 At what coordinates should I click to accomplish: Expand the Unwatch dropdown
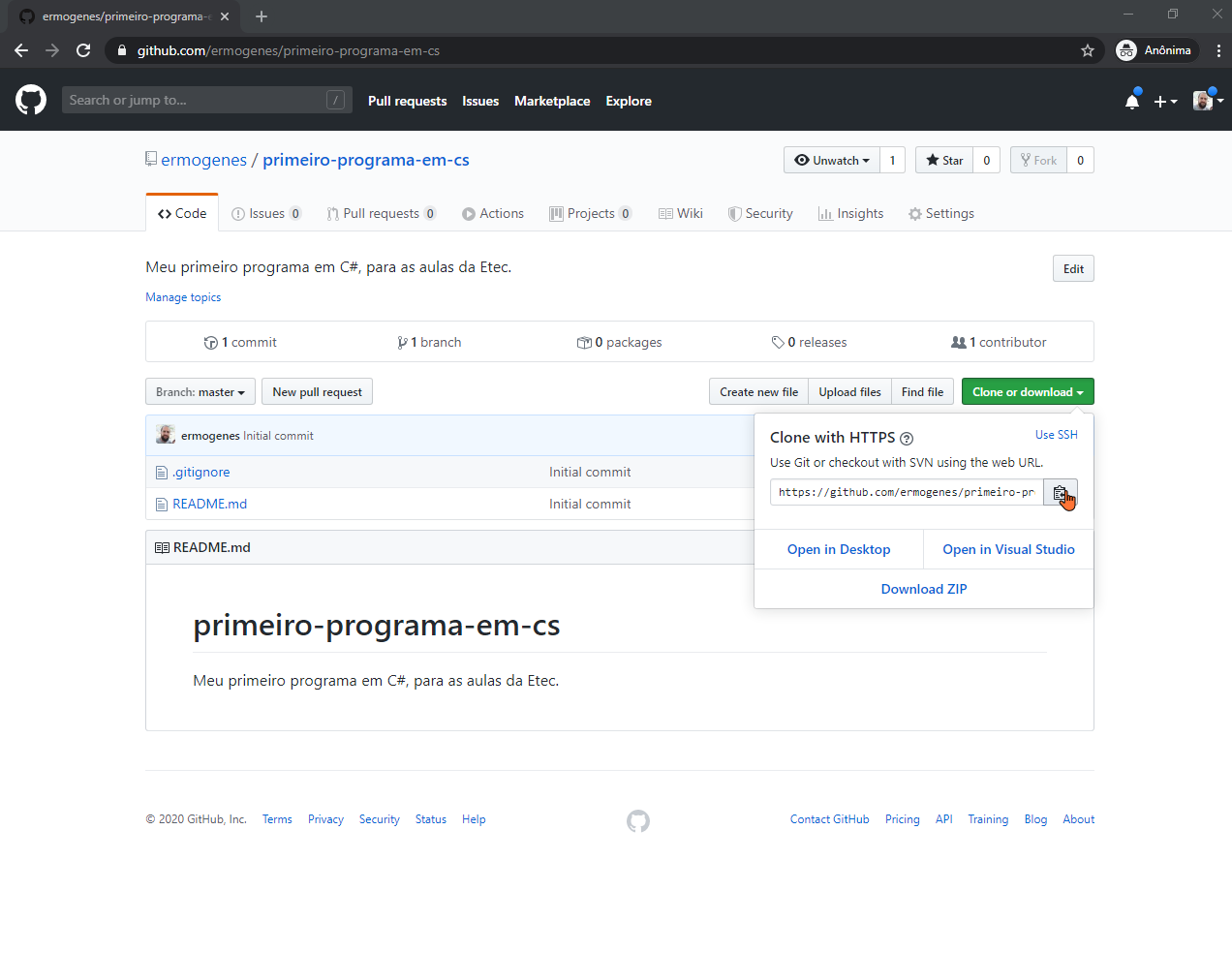(832, 160)
